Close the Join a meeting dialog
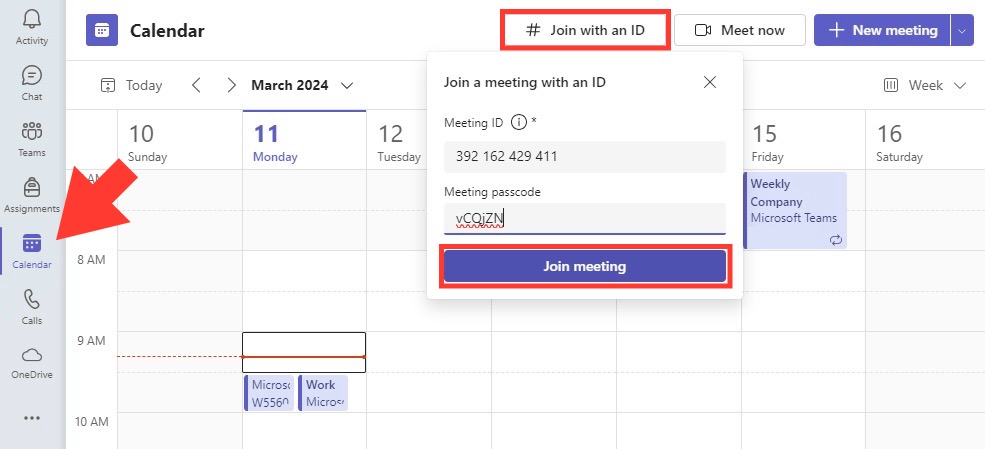The width and height of the screenshot is (985, 449). click(710, 82)
